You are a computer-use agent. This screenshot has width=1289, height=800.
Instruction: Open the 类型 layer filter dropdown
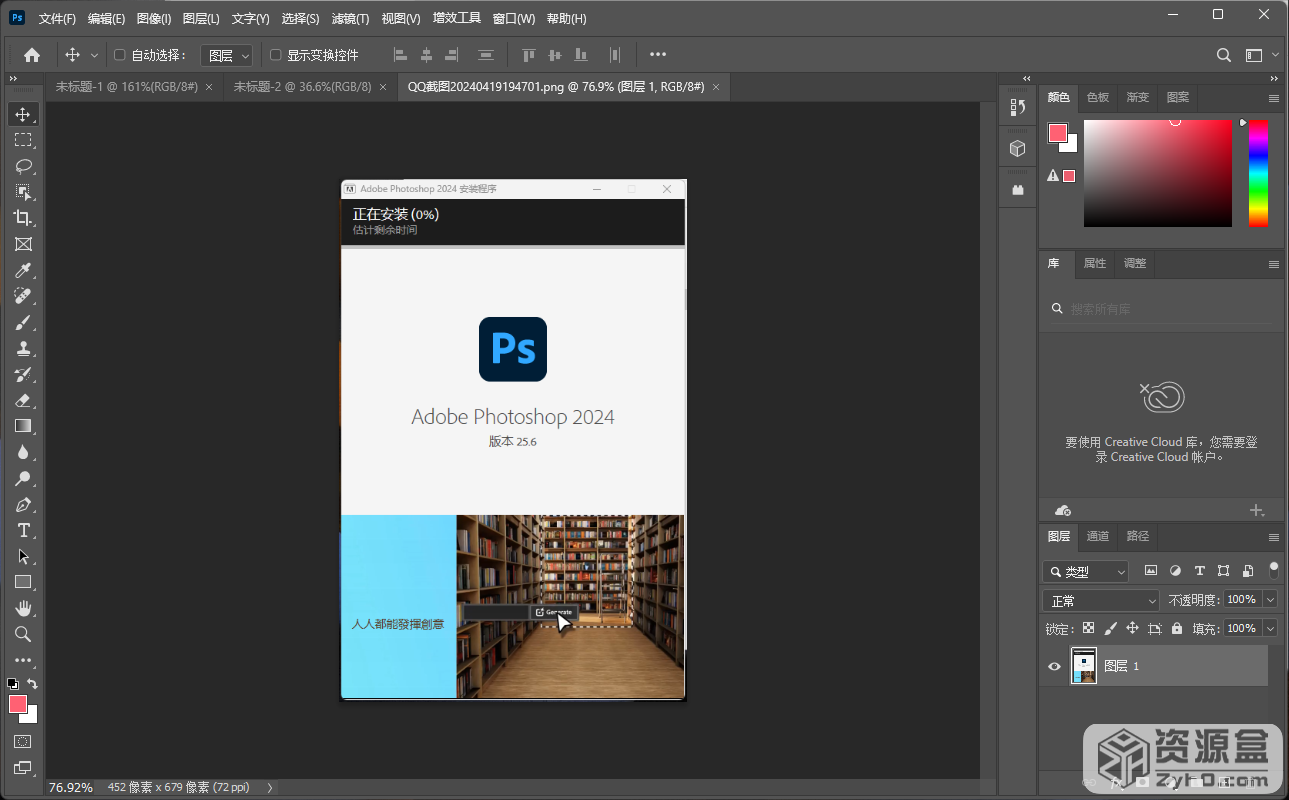[1085, 572]
